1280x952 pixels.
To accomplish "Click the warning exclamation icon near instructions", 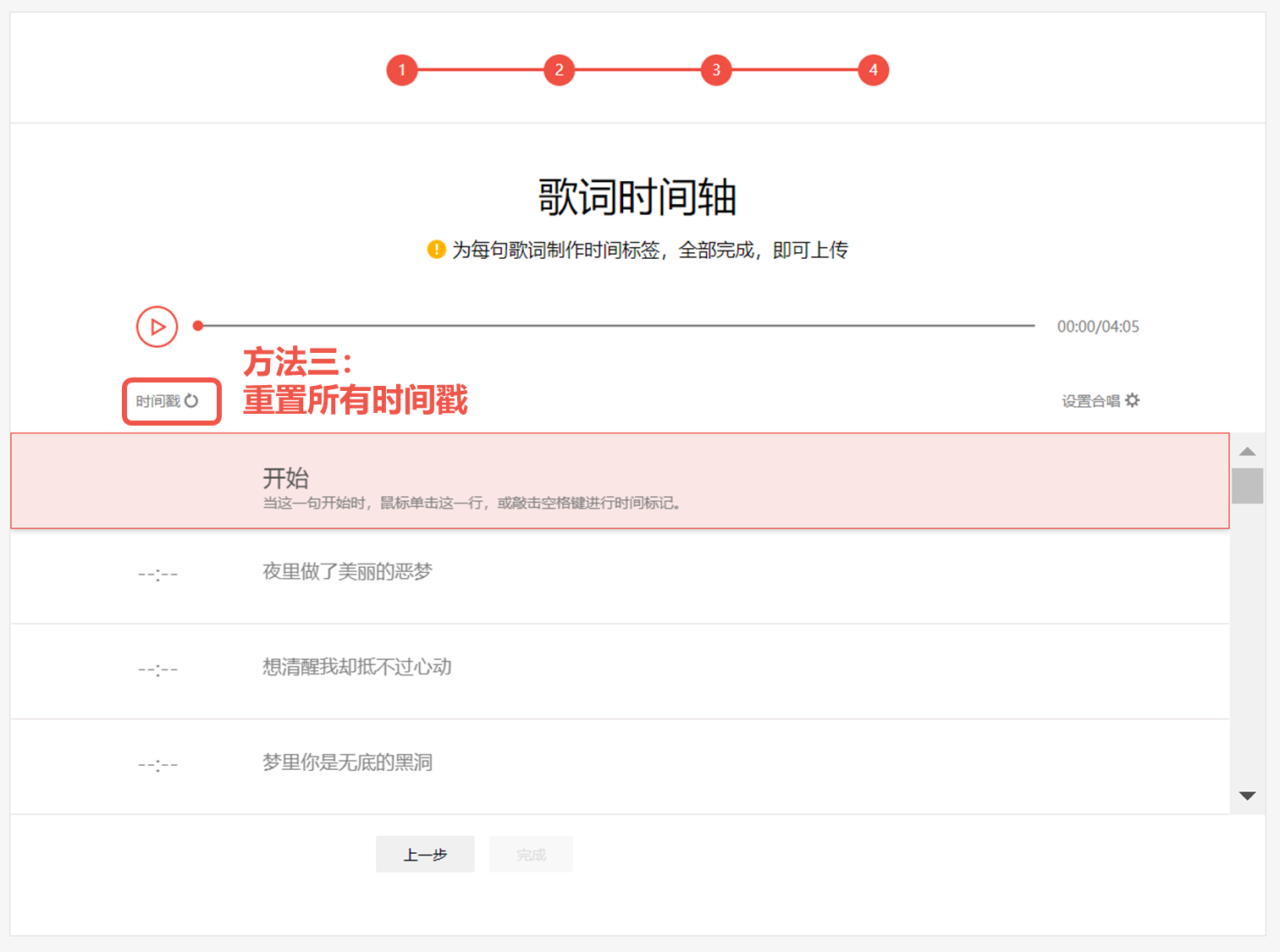I will pyautogui.click(x=435, y=250).
